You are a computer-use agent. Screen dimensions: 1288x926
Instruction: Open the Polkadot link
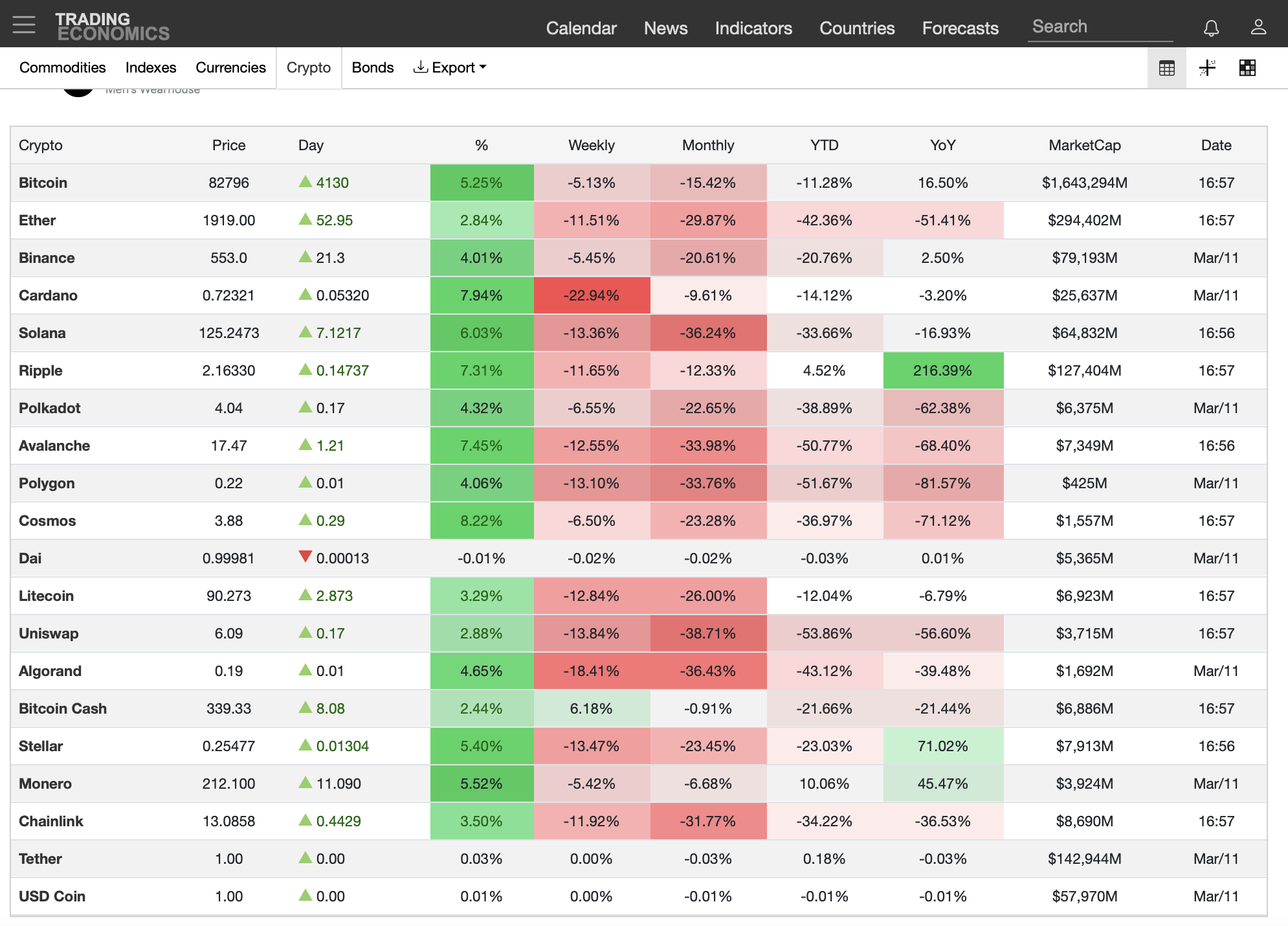pos(50,408)
